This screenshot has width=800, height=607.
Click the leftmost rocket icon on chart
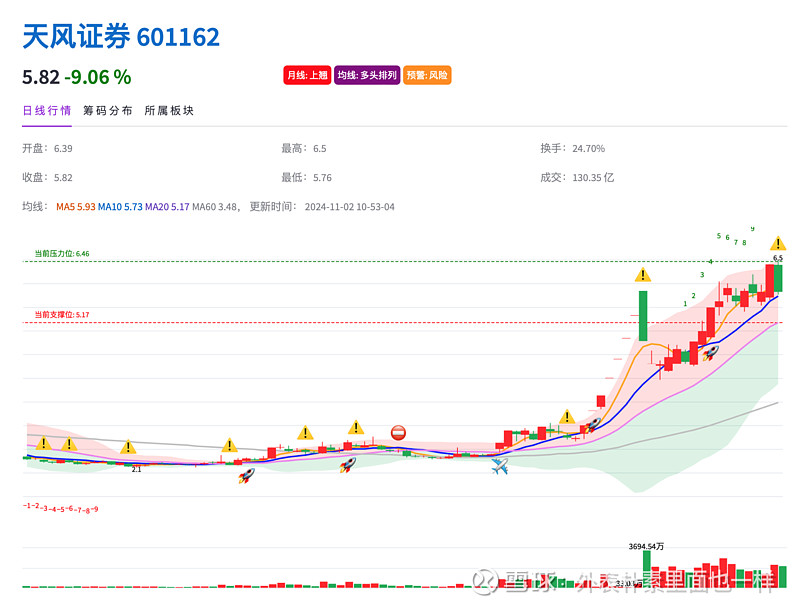[x=246, y=476]
